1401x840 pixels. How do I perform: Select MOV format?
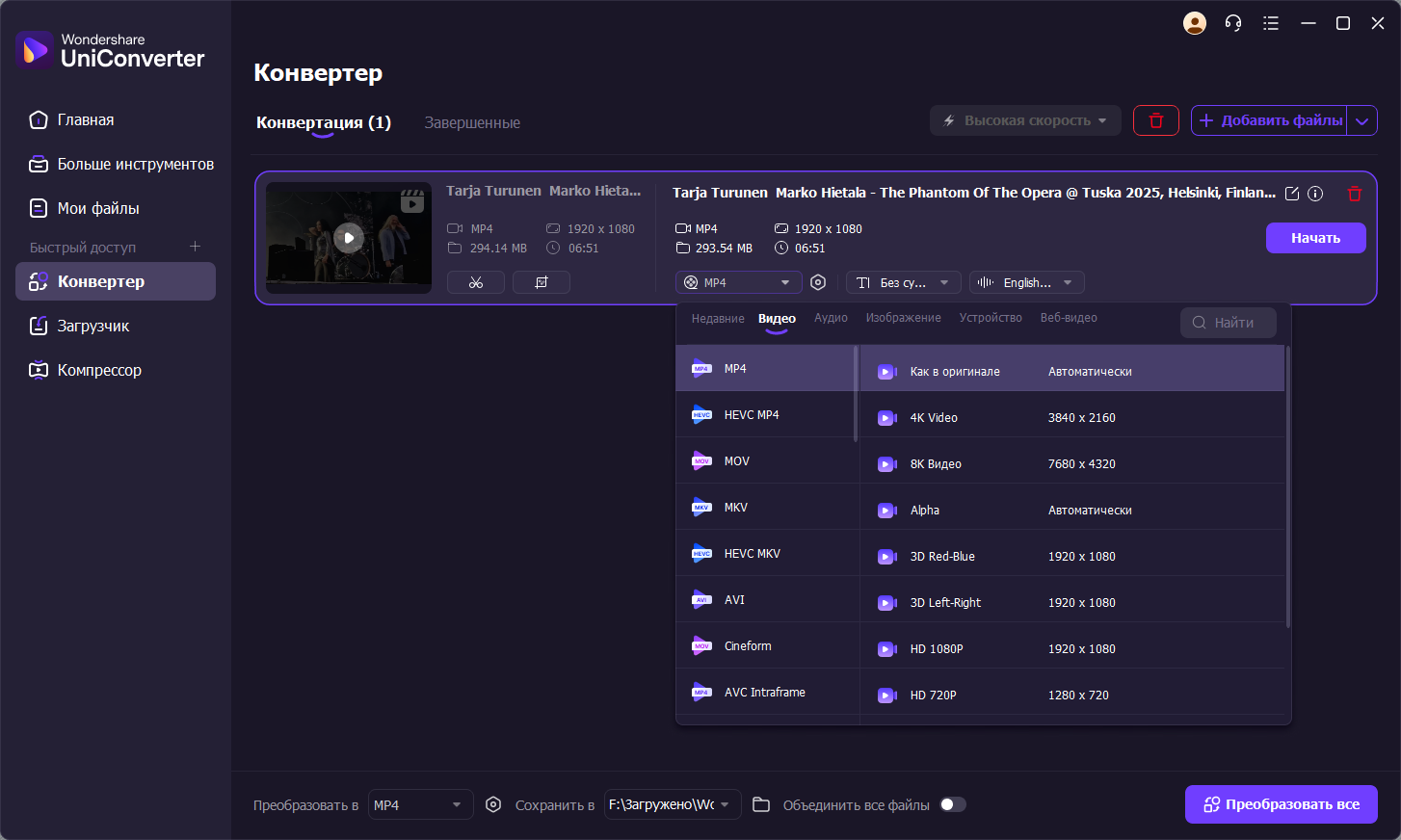tap(765, 460)
